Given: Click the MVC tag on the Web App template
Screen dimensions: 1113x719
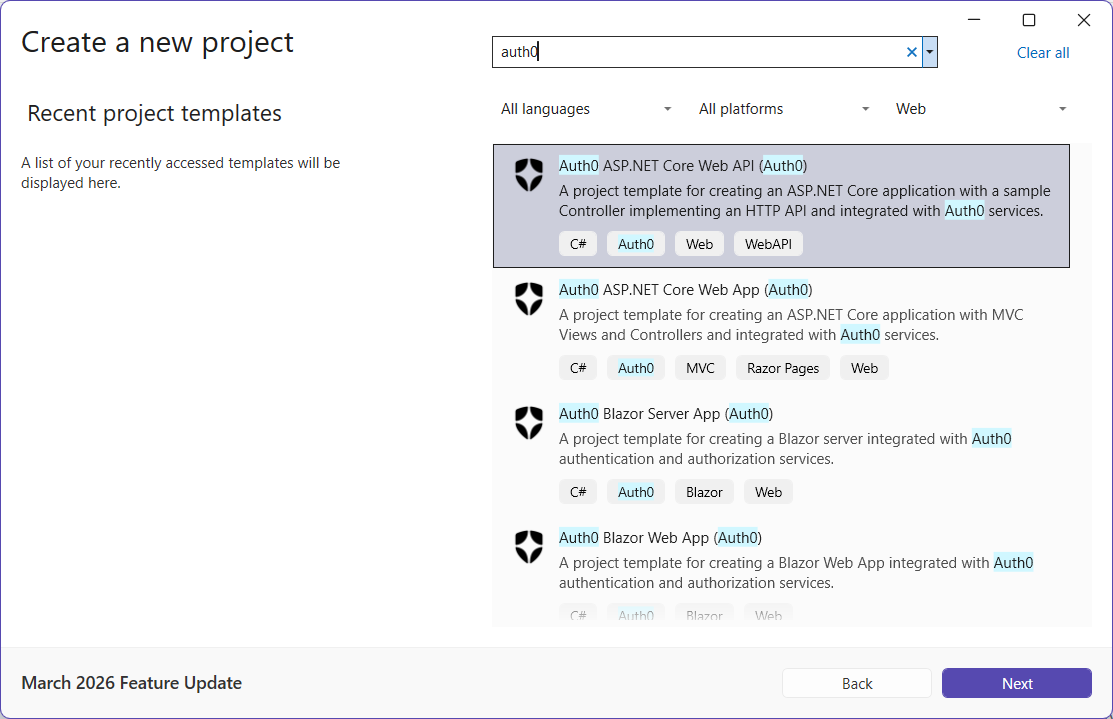Looking at the screenshot, I should (700, 368).
